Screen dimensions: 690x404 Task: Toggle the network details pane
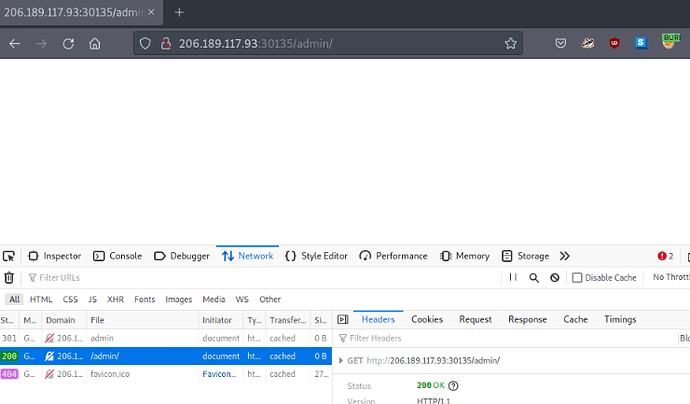[340, 320]
